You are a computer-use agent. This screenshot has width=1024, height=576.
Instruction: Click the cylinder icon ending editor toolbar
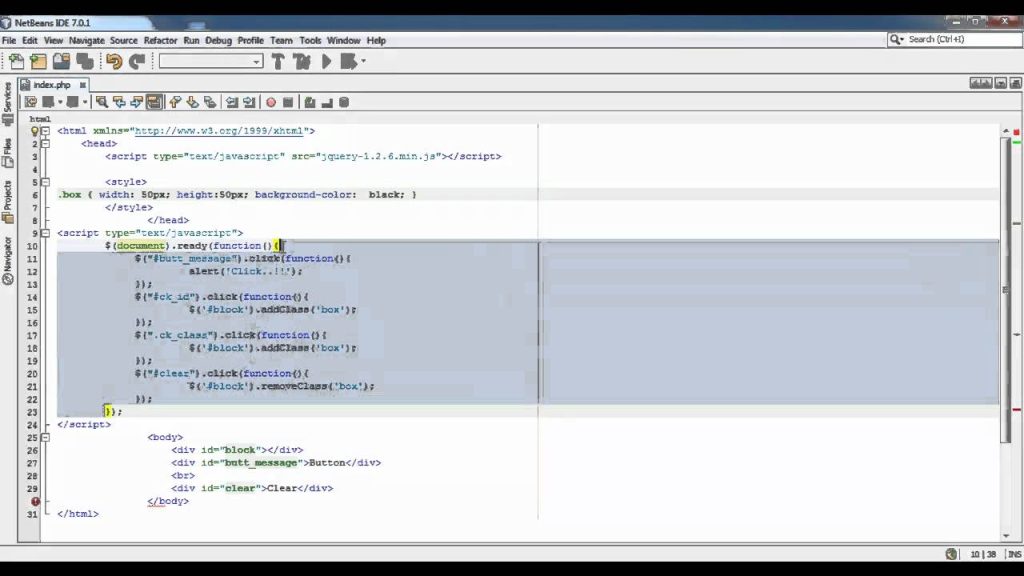pyautogui.click(x=344, y=102)
